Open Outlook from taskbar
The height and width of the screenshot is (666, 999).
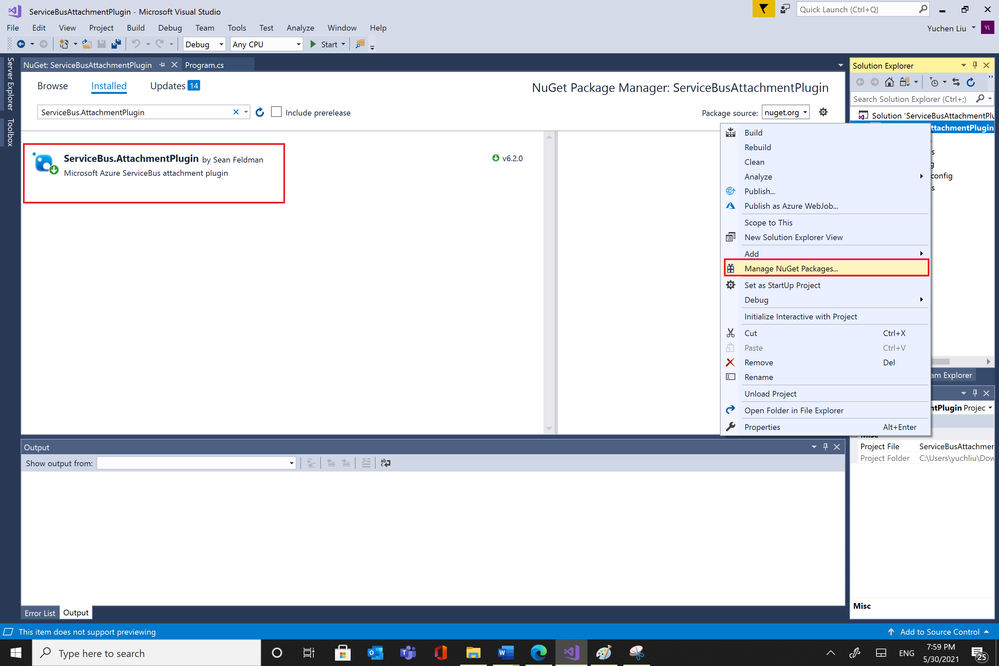[x=375, y=653]
